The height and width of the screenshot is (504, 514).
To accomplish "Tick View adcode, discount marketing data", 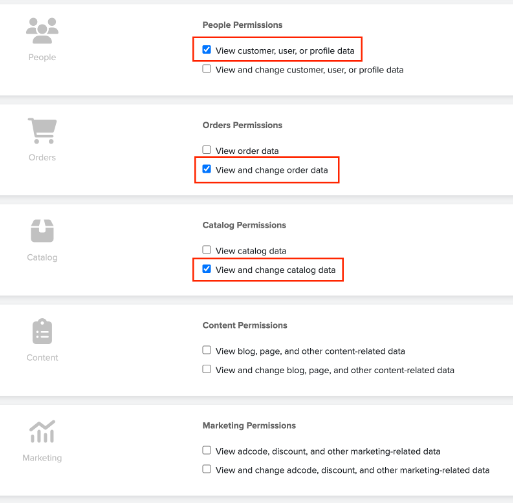I will [207, 450].
